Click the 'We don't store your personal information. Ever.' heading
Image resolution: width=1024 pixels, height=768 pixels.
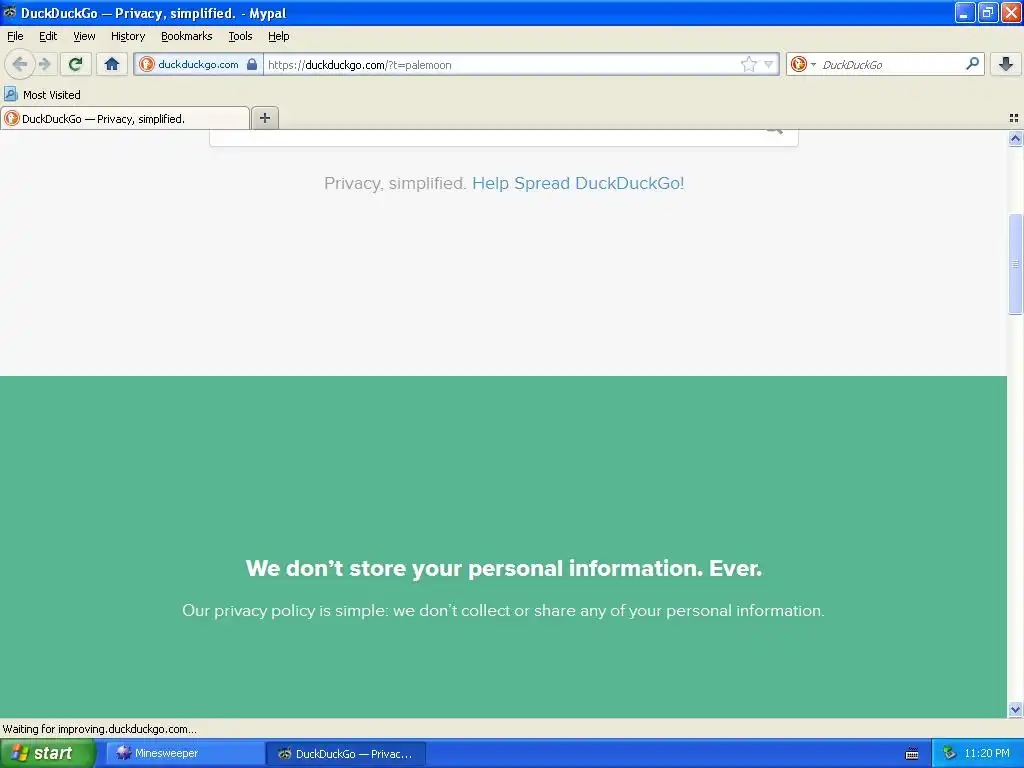(504, 568)
